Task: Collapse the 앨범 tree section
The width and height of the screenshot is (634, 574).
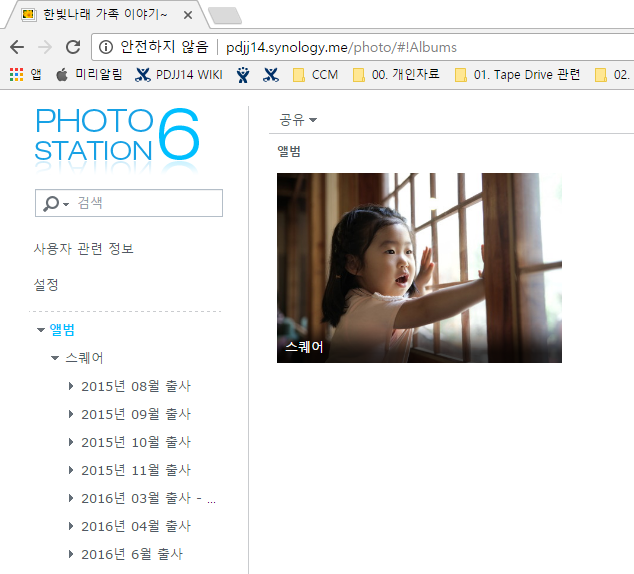Action: point(41,330)
